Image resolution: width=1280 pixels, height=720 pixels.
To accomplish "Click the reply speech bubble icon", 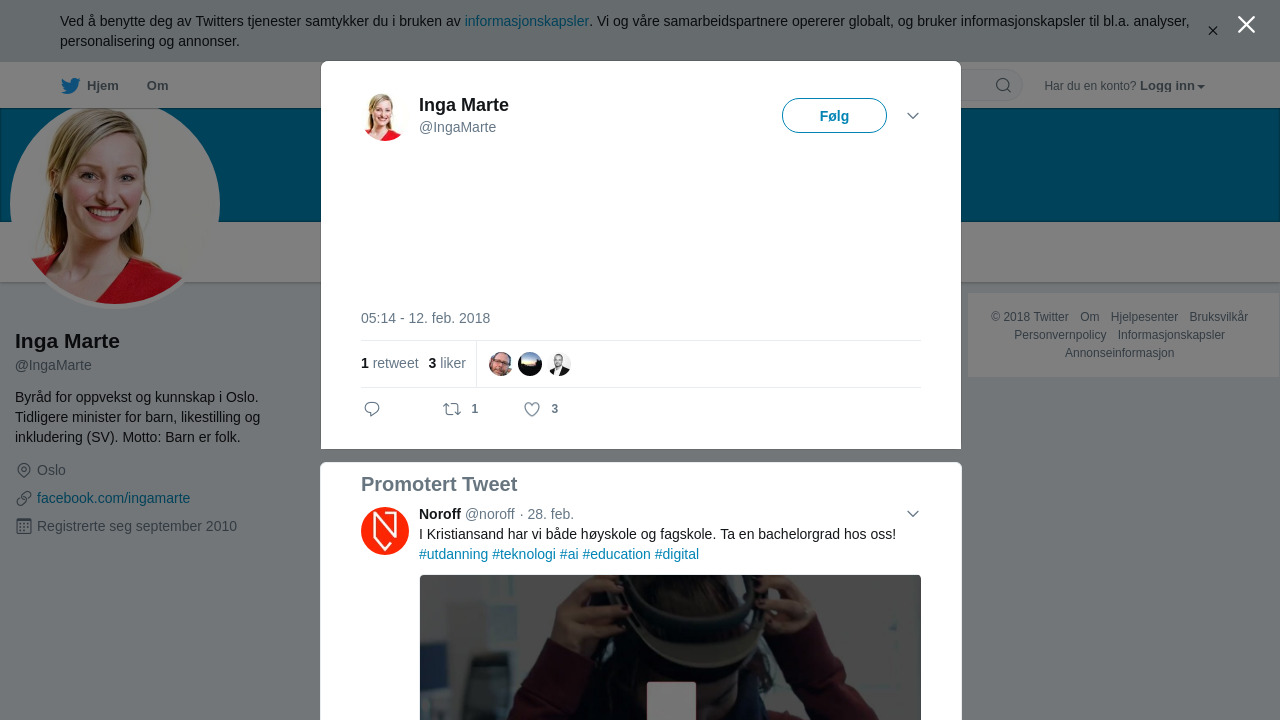I will [372, 409].
